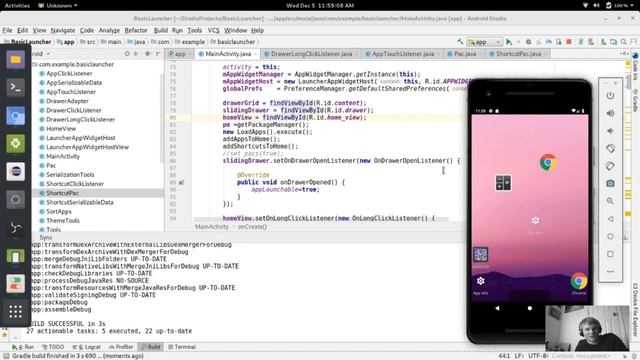The image size is (640, 360).
Task: Collapse all in the Project panel header
Action: 136,53
